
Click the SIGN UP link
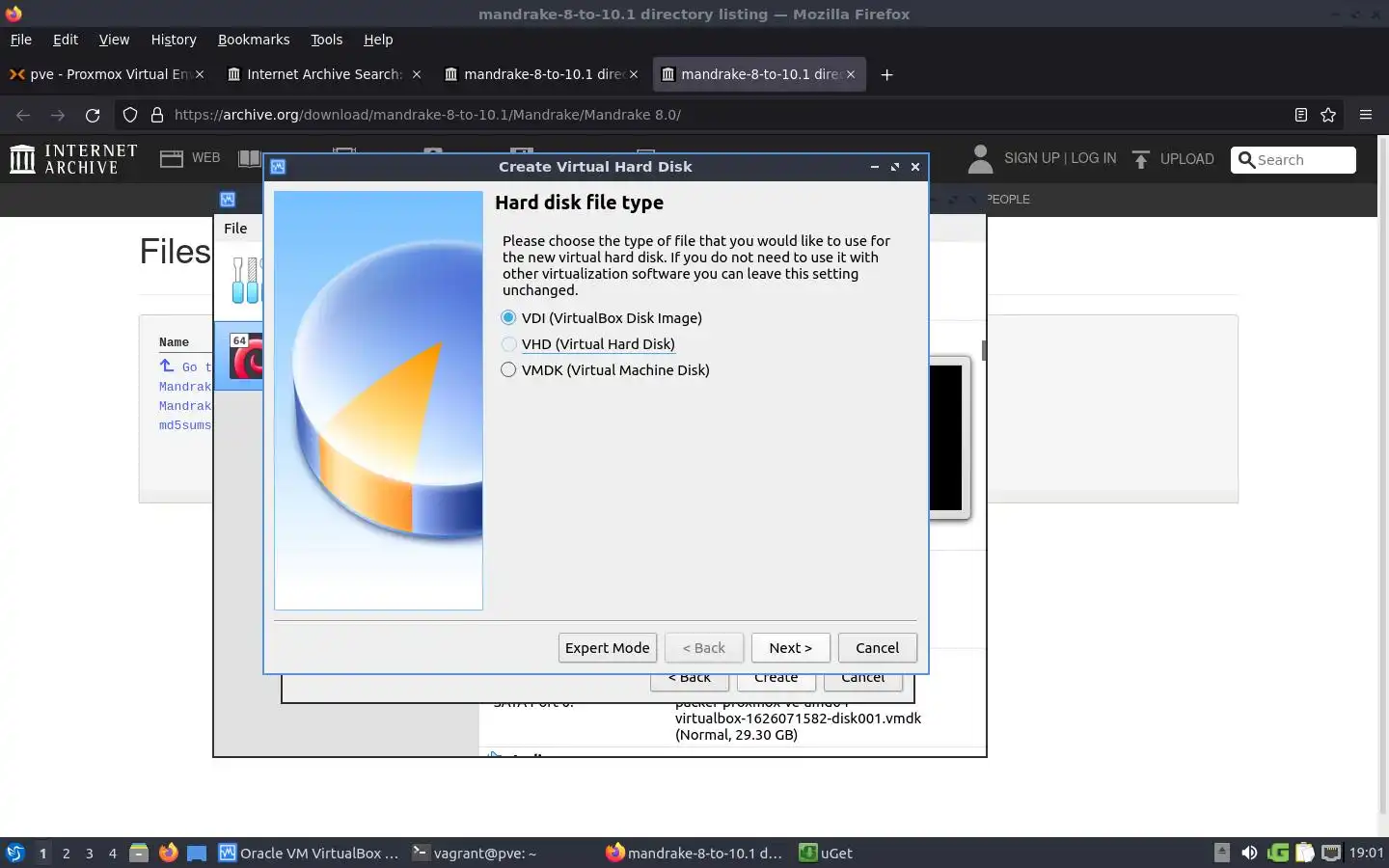pyautogui.click(x=1032, y=158)
